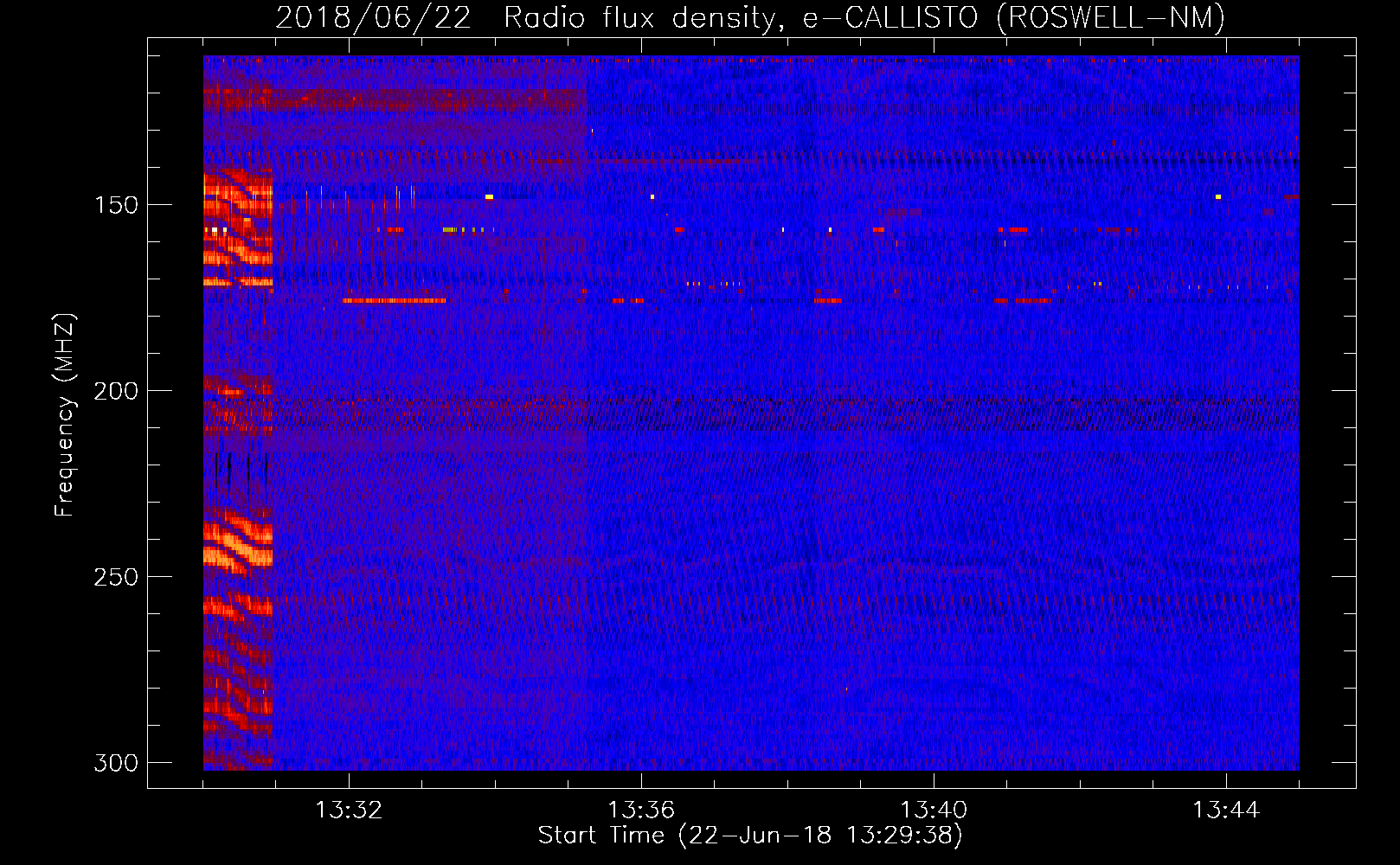The image size is (1400, 865).
Task: Click the 300 frequency axis label
Action: tap(116, 763)
